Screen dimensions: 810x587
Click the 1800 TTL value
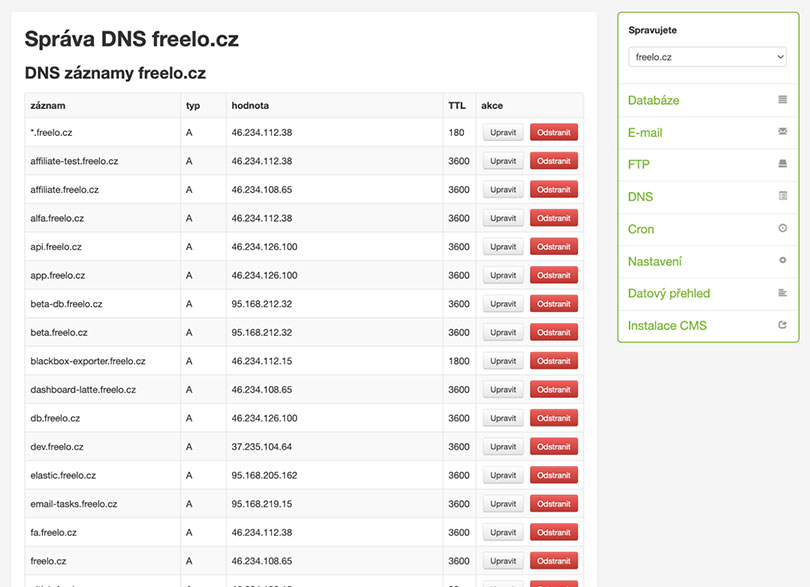(459, 361)
